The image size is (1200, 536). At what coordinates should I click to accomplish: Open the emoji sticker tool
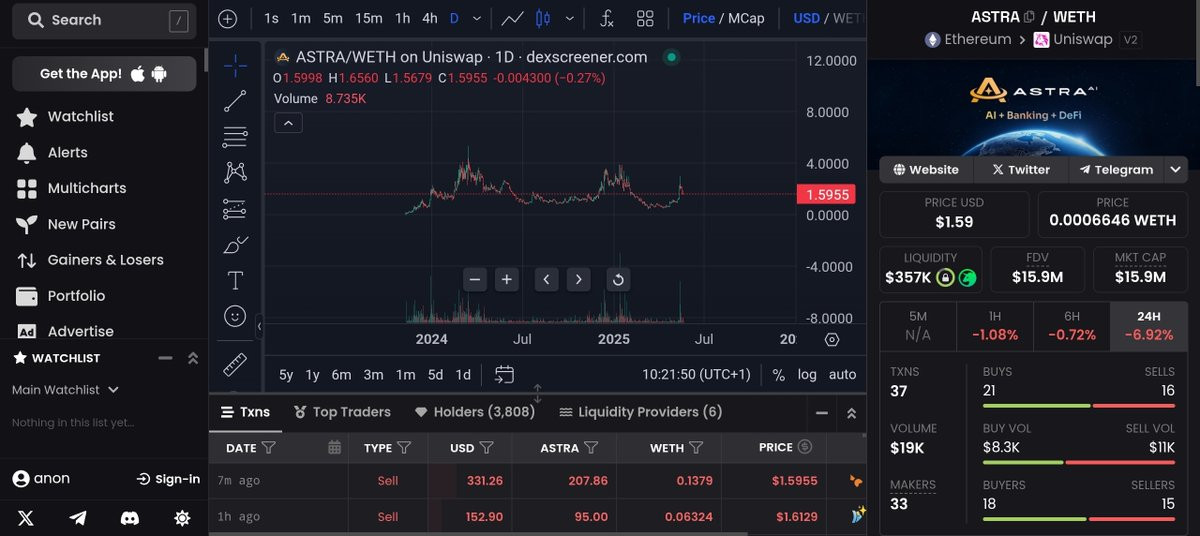tap(235, 316)
